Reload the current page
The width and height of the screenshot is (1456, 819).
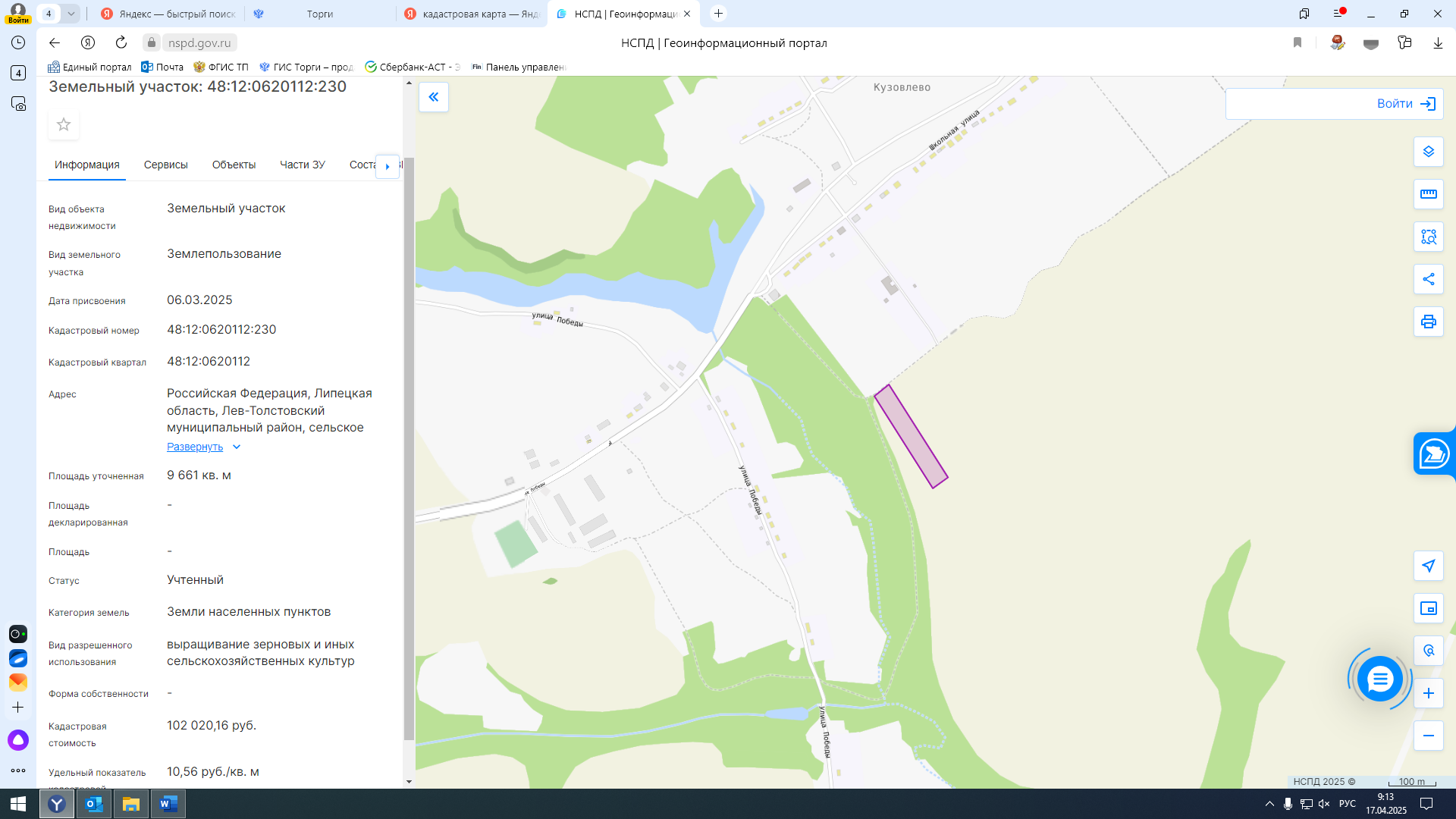(x=121, y=42)
